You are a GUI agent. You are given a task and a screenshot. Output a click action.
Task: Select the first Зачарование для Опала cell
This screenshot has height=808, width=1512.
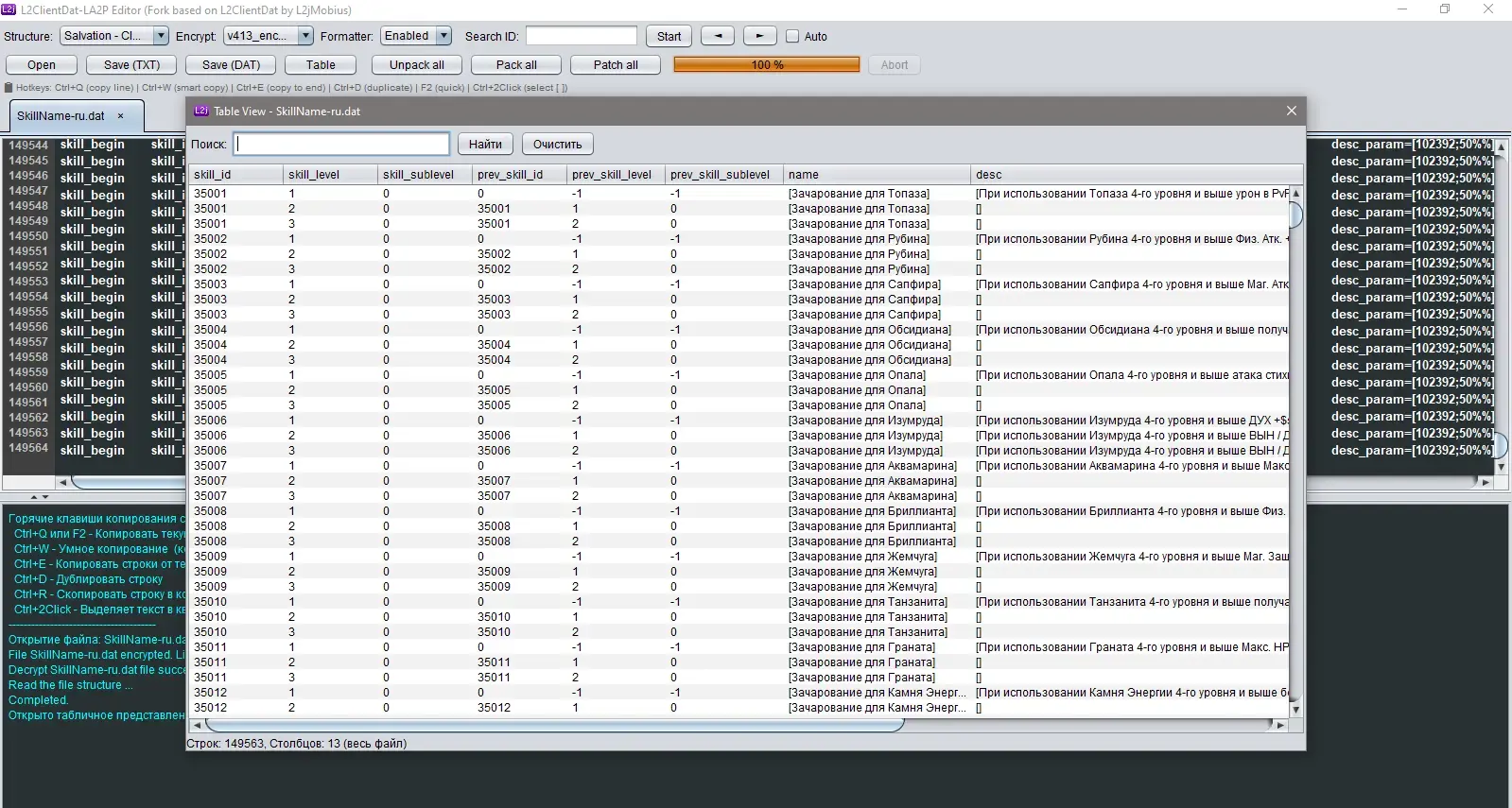[x=877, y=374]
